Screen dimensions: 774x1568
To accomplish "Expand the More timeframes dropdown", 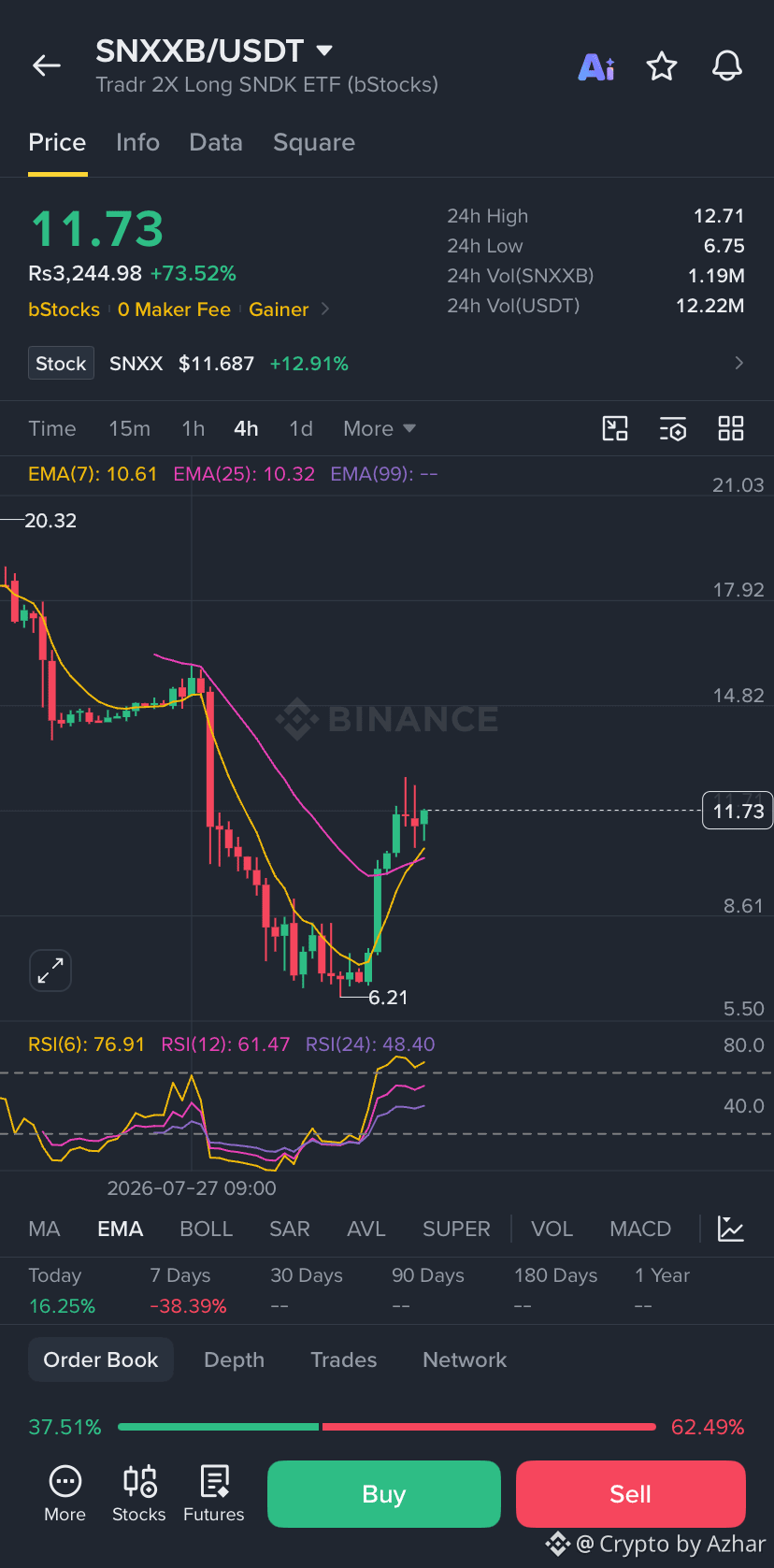I will (x=379, y=428).
